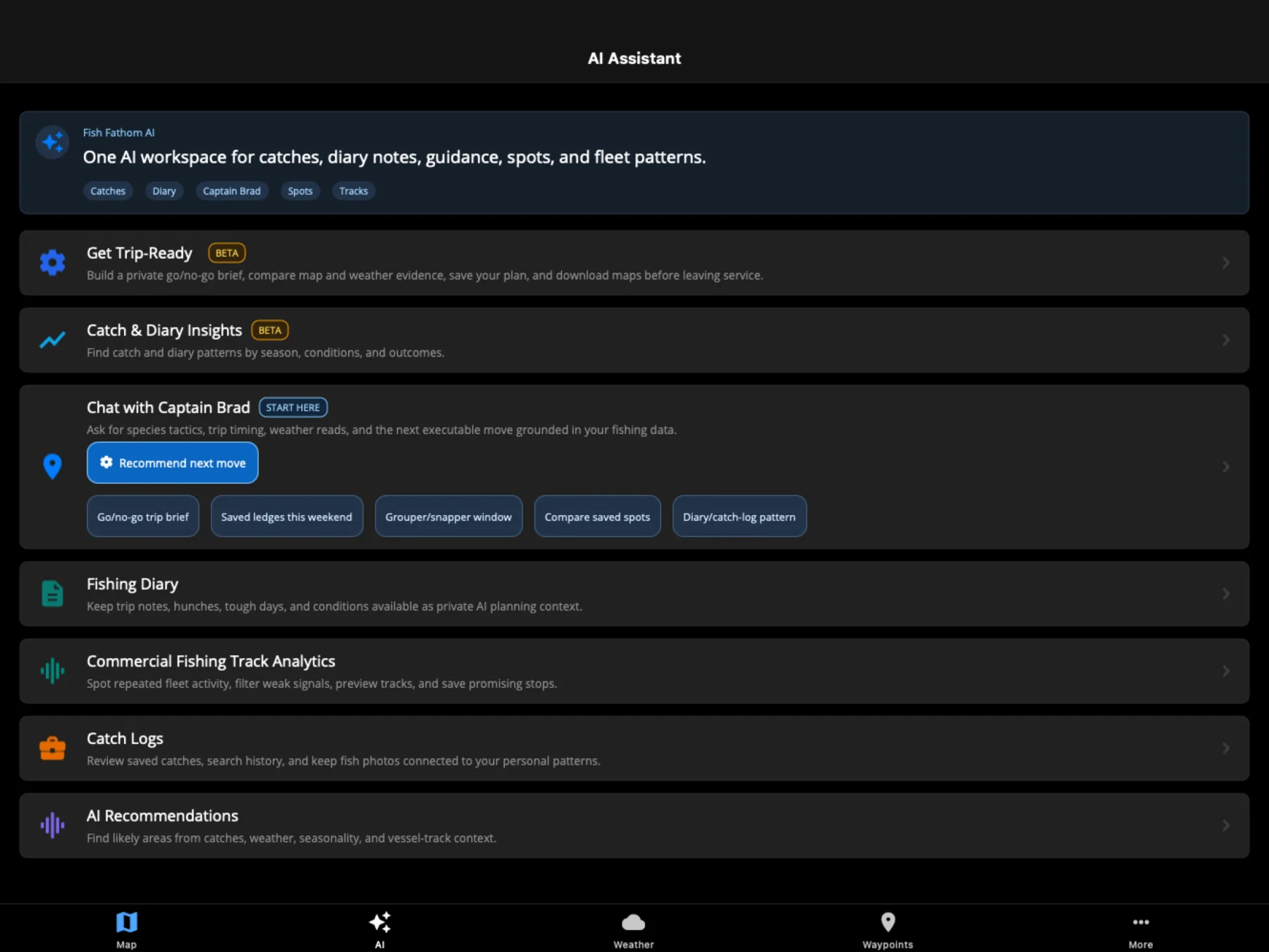Click description 'Ask for species tactics'
The height and width of the screenshot is (952, 1269).
click(x=381, y=430)
